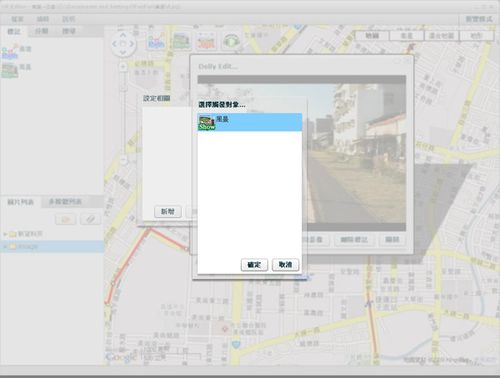Select the Show scenery marker toolbar icon
The width and height of the screenshot is (500, 378).
pos(181,41)
